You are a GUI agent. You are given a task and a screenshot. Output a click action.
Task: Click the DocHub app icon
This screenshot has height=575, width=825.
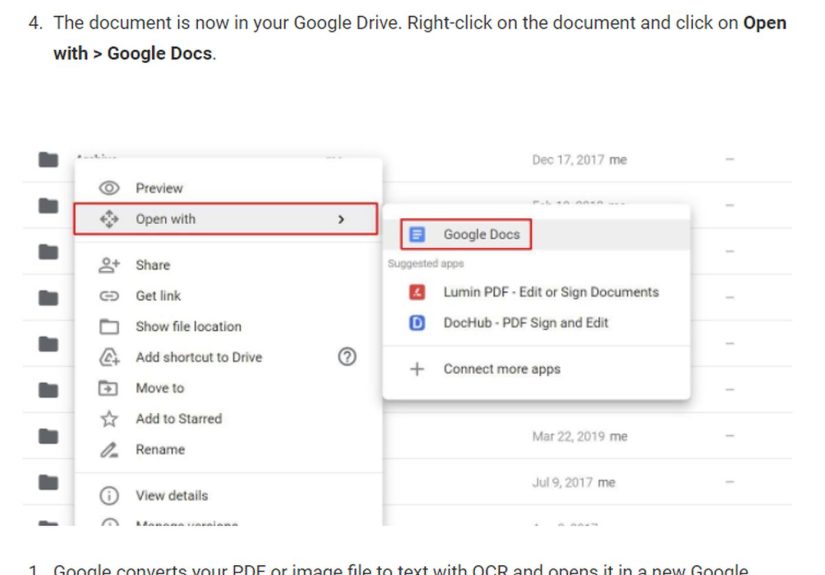point(417,323)
